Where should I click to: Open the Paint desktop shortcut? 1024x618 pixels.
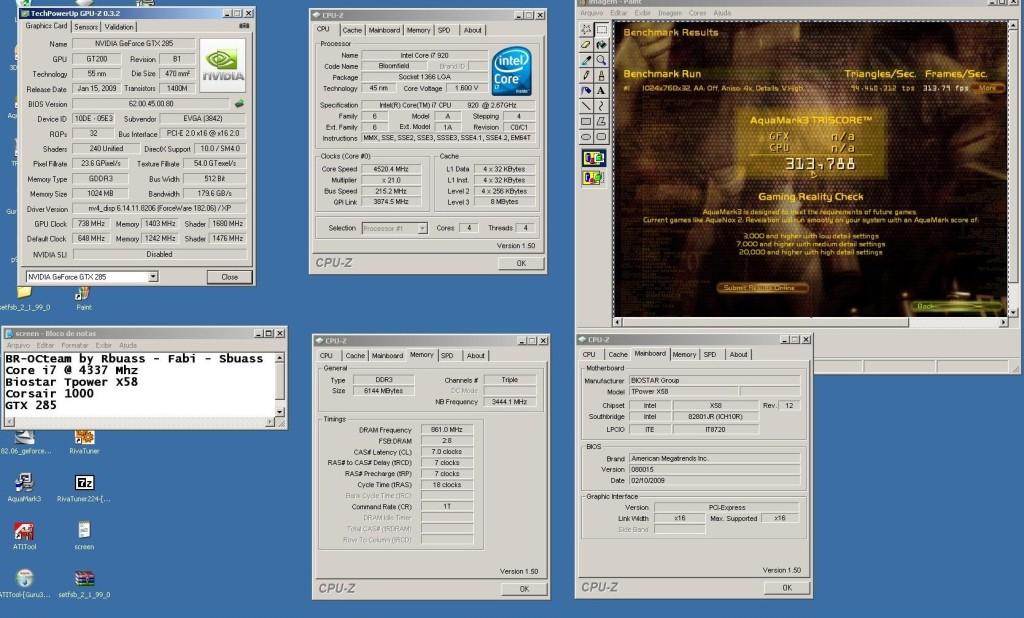(84, 299)
